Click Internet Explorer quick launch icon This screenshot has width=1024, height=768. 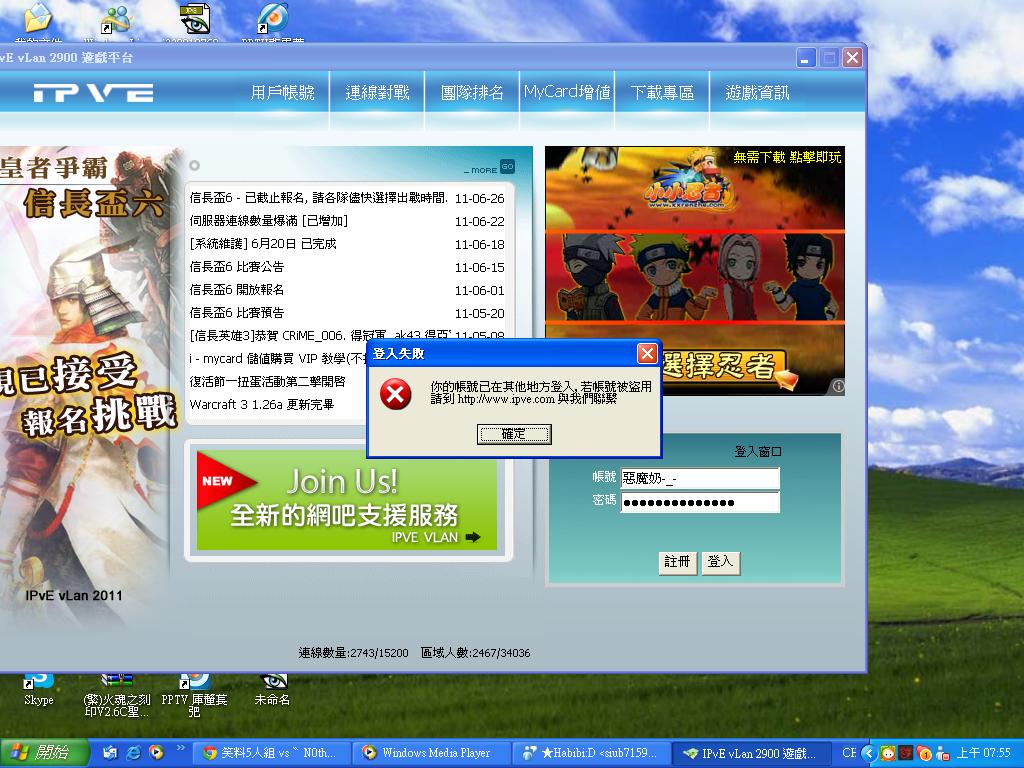point(133,753)
